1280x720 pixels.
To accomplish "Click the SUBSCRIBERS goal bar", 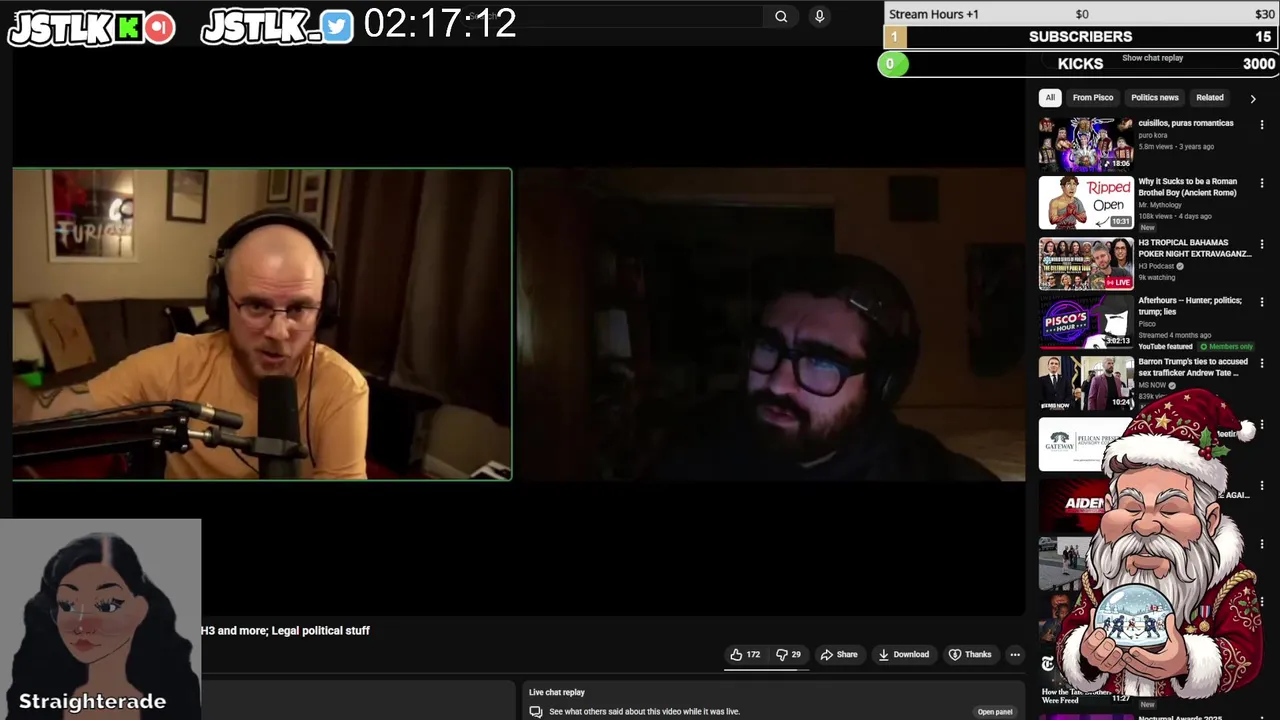I will point(1081,36).
